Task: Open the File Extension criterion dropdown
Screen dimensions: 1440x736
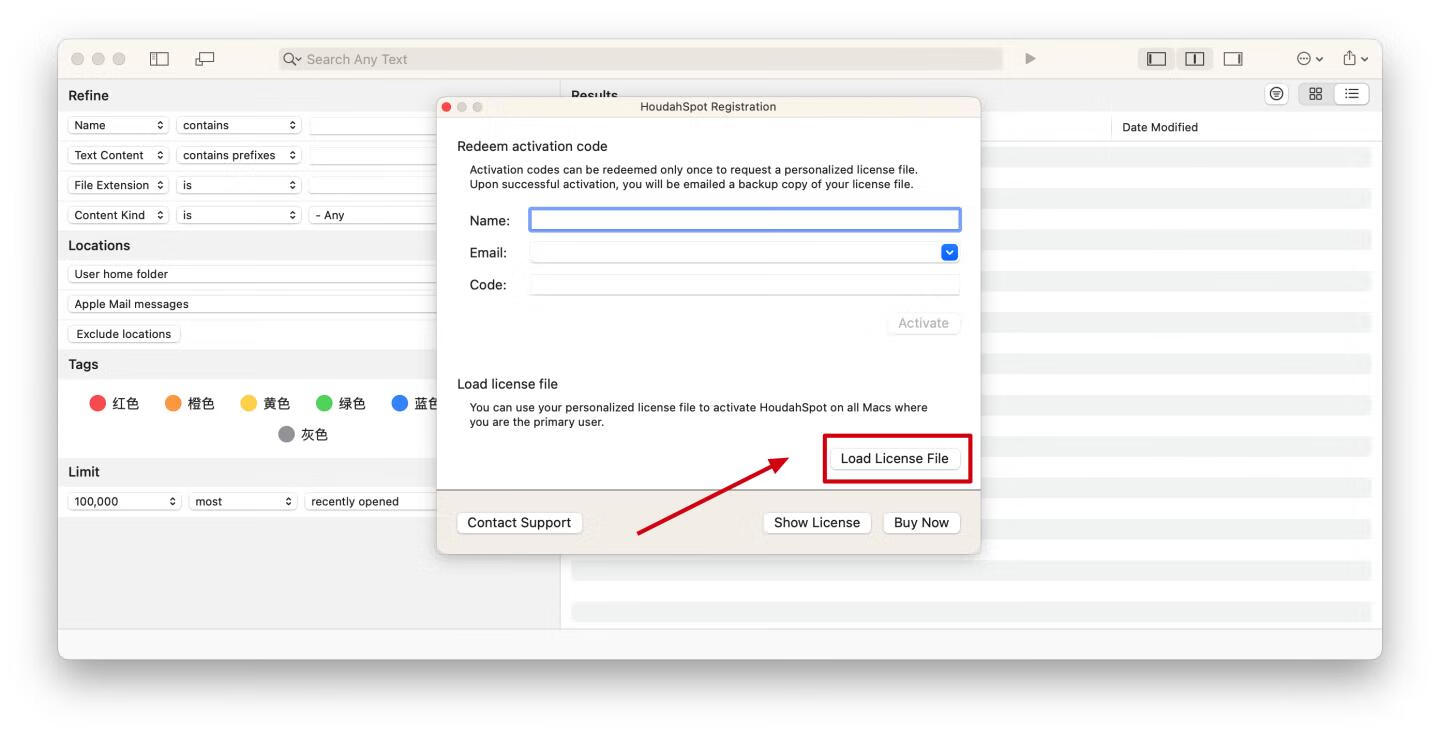Action: 118,185
